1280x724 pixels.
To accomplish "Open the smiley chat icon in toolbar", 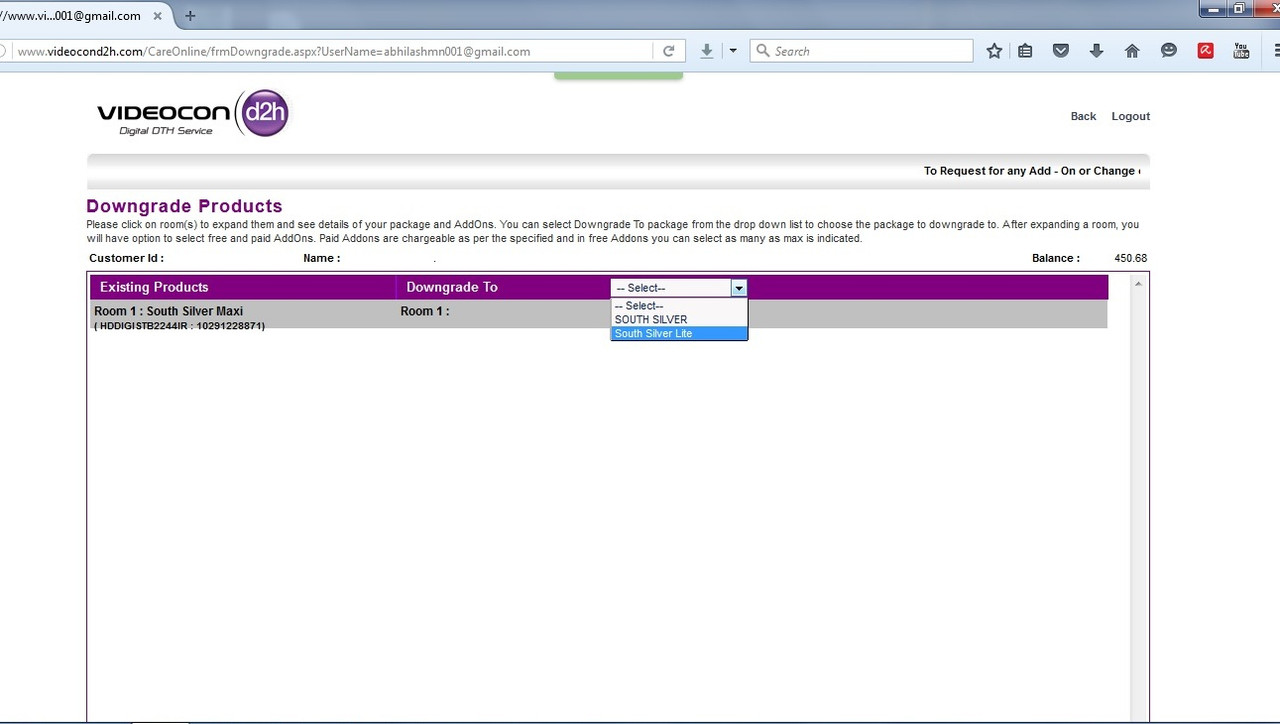I will pyautogui.click(x=1168, y=51).
